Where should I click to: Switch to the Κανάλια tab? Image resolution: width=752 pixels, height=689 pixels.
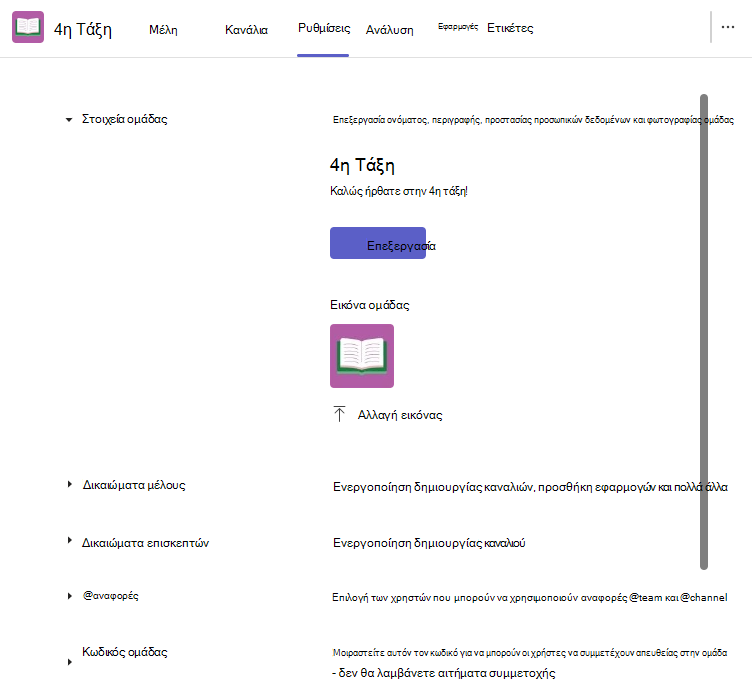tap(246, 30)
